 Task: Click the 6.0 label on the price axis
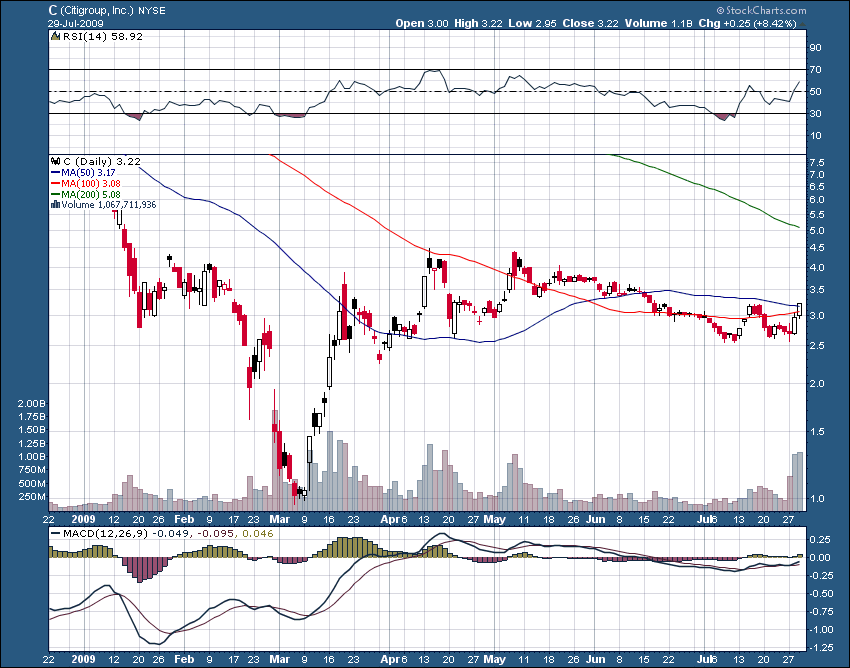817,200
